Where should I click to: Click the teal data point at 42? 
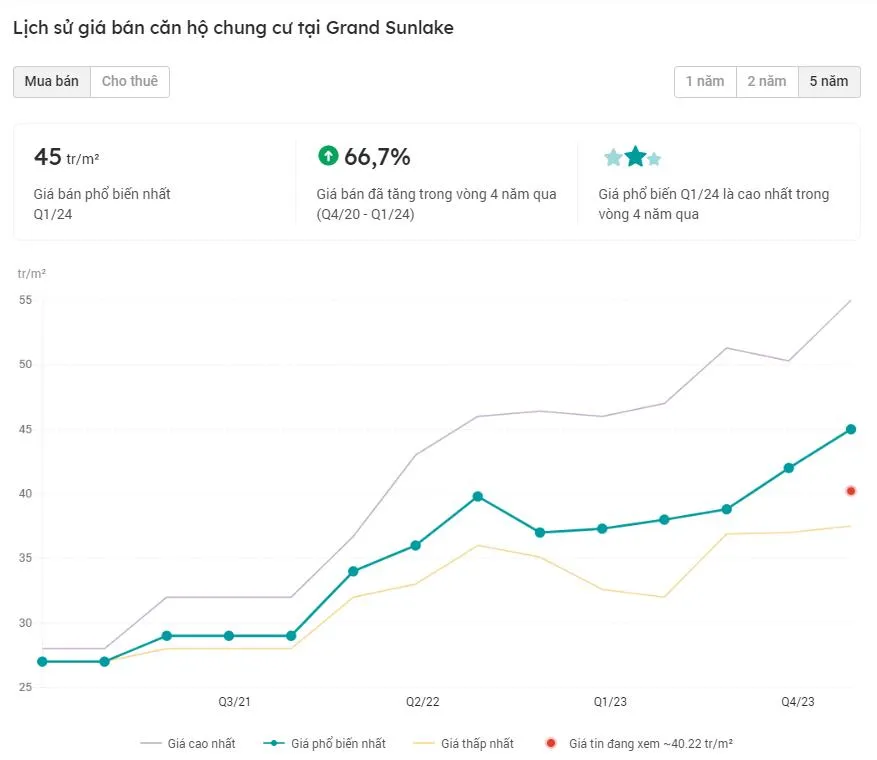click(789, 468)
